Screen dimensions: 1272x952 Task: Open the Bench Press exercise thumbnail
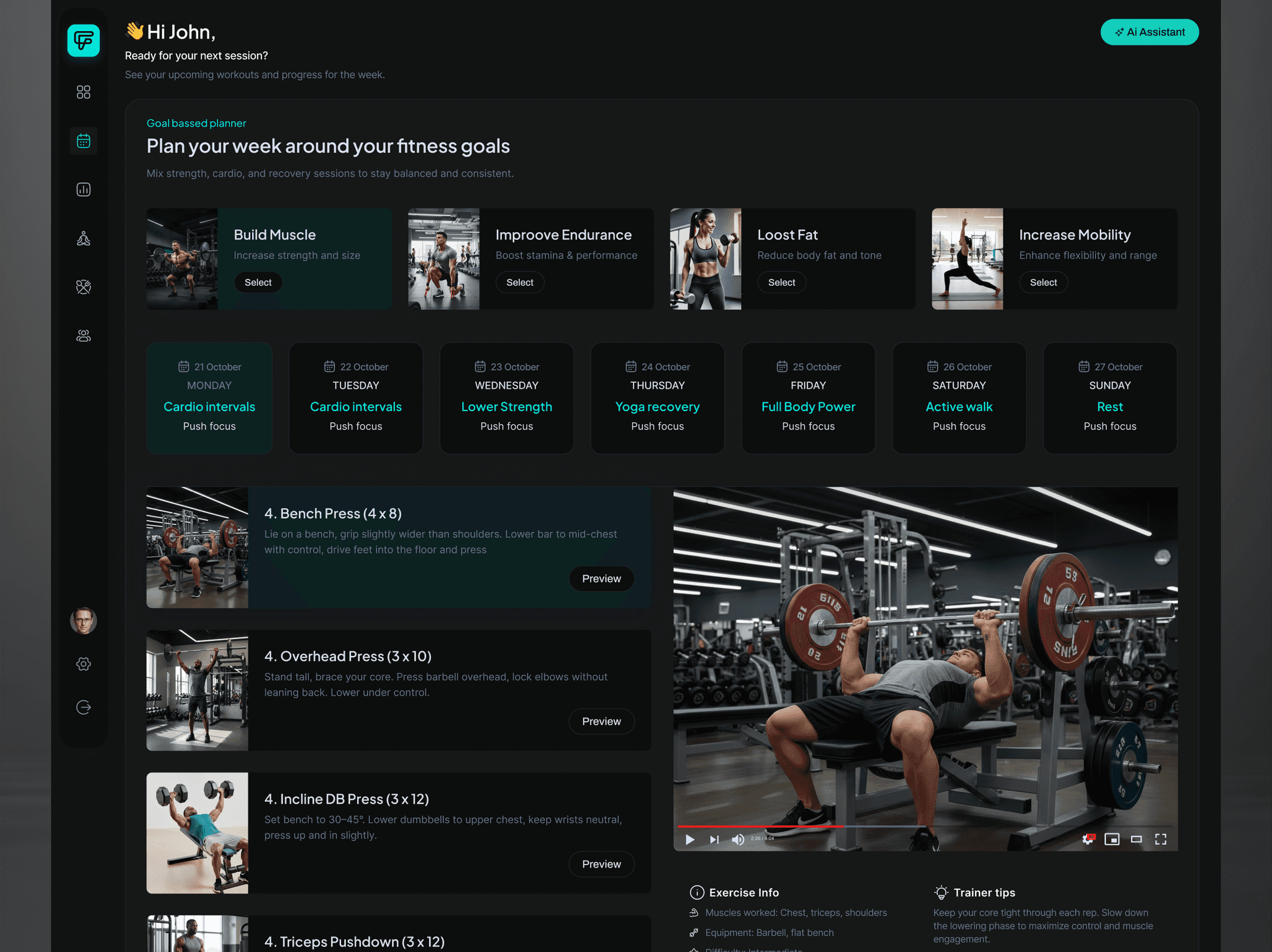point(198,548)
